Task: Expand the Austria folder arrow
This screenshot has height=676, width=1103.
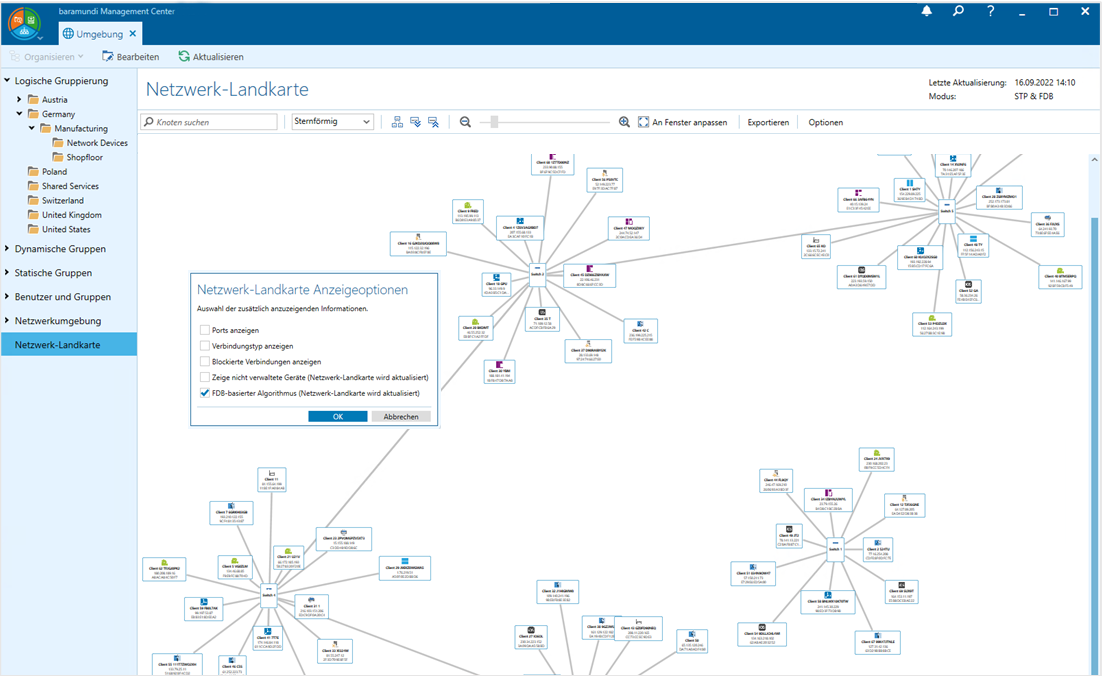Action: (x=19, y=99)
